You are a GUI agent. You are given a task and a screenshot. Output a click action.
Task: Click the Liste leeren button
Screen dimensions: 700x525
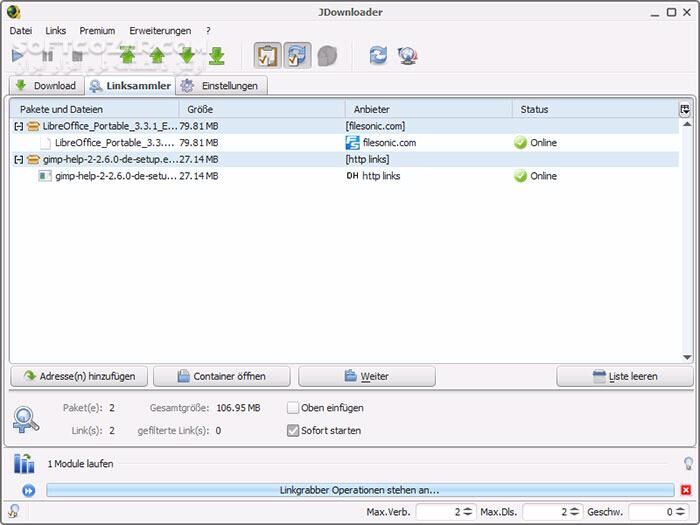[625, 376]
